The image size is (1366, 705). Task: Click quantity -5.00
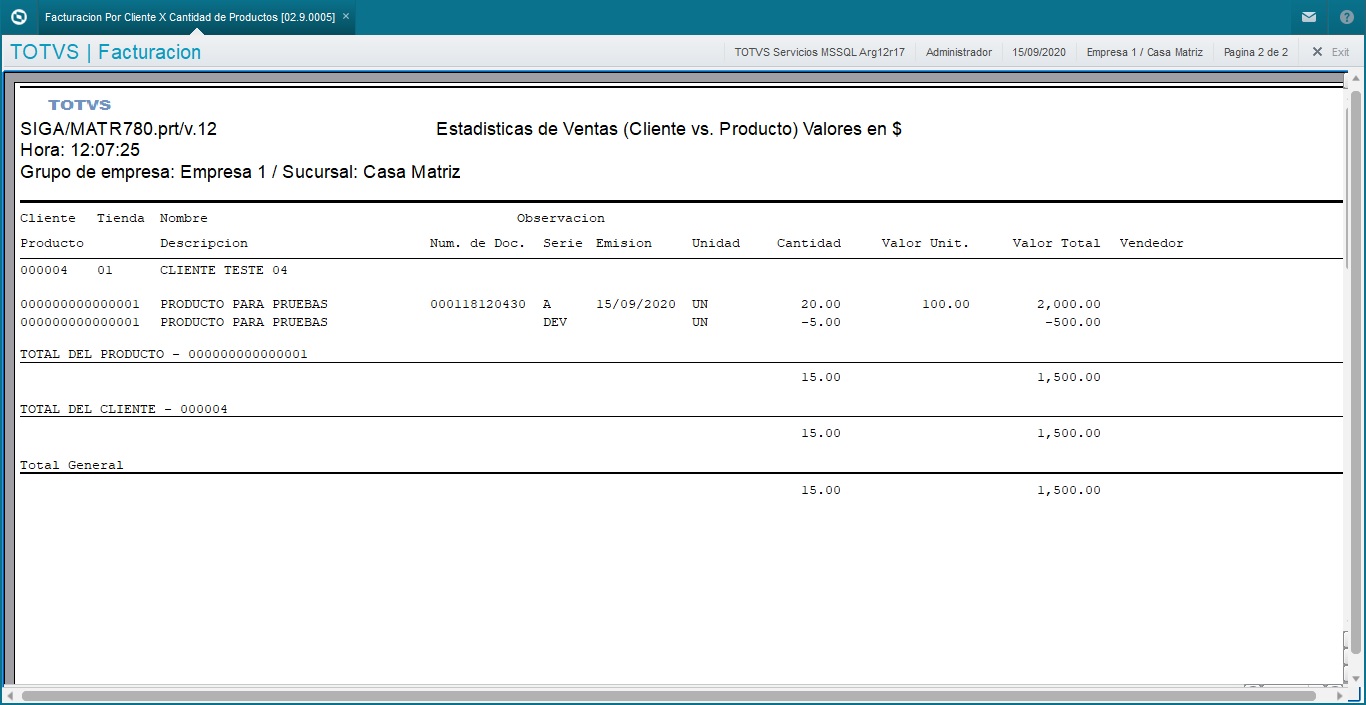pyautogui.click(x=821, y=322)
